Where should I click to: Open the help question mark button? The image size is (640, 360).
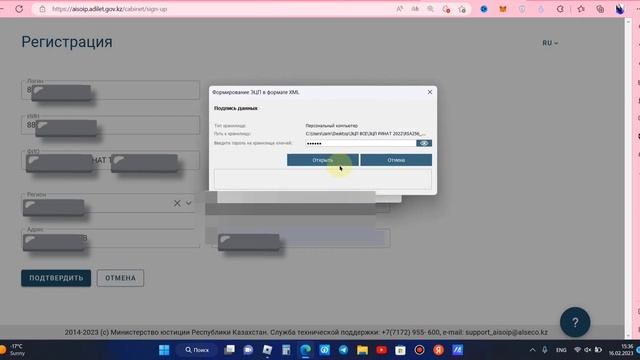click(x=575, y=322)
